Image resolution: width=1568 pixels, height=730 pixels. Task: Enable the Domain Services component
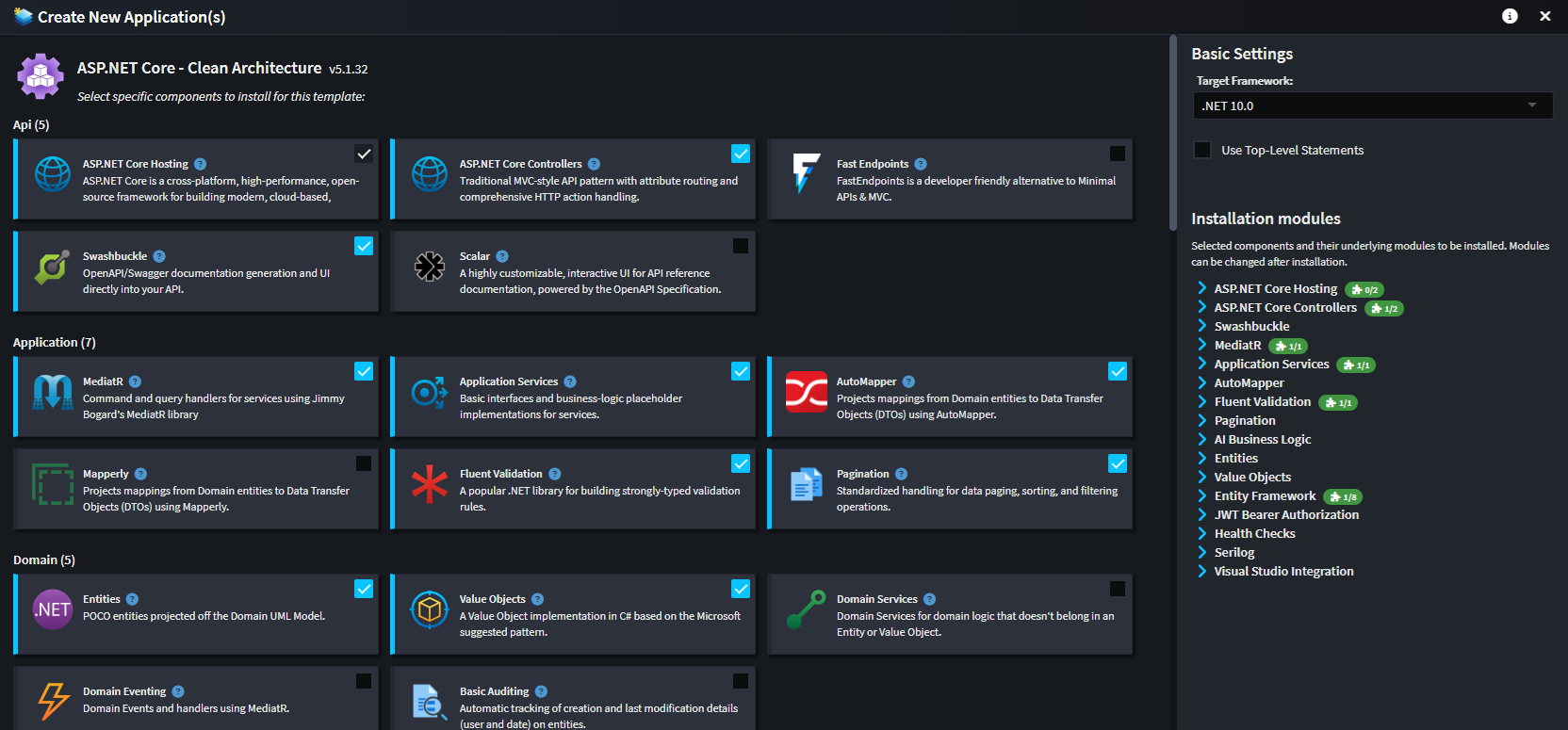coord(1118,589)
